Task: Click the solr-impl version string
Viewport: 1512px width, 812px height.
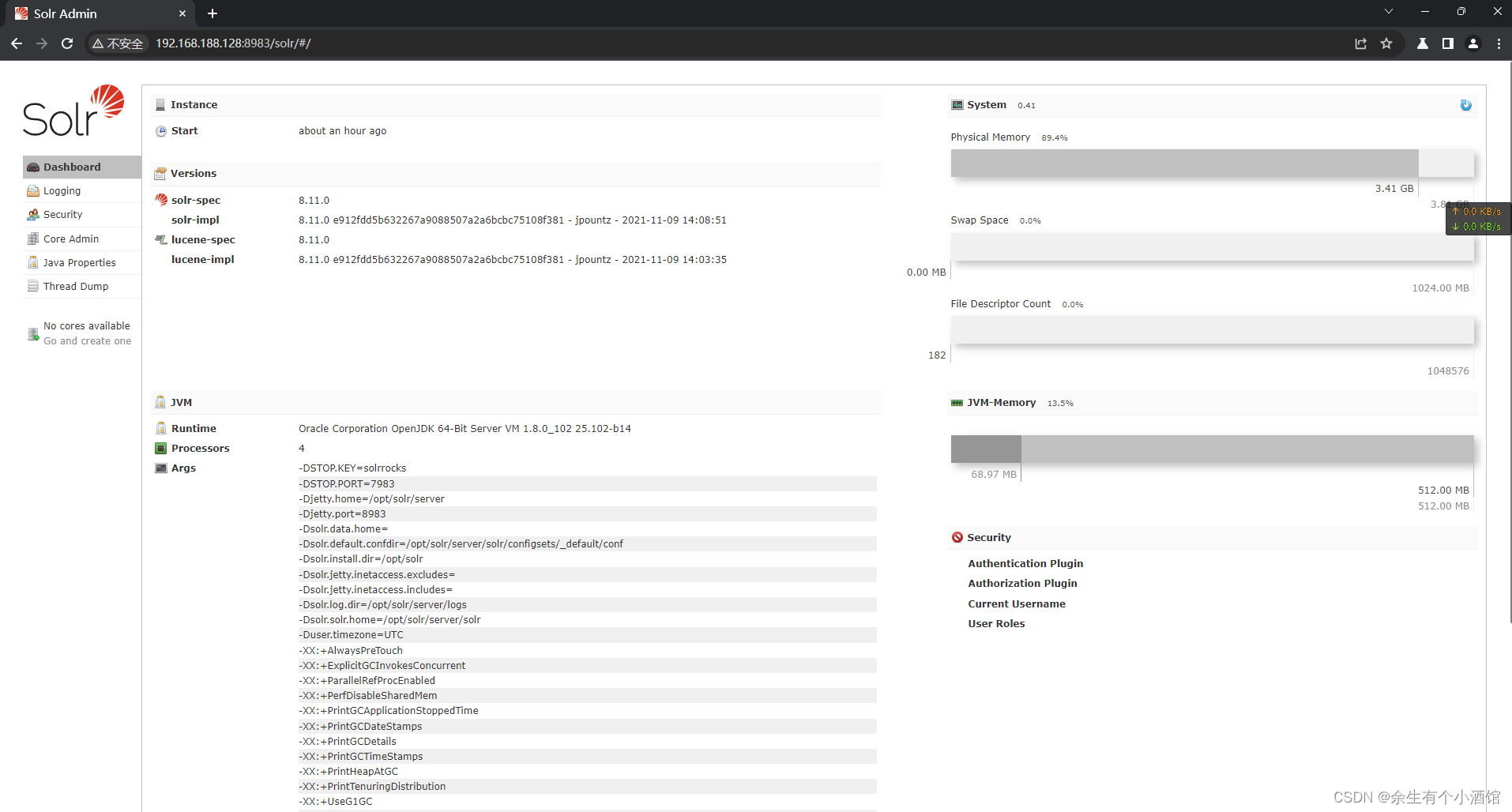Action: pyautogui.click(x=512, y=220)
